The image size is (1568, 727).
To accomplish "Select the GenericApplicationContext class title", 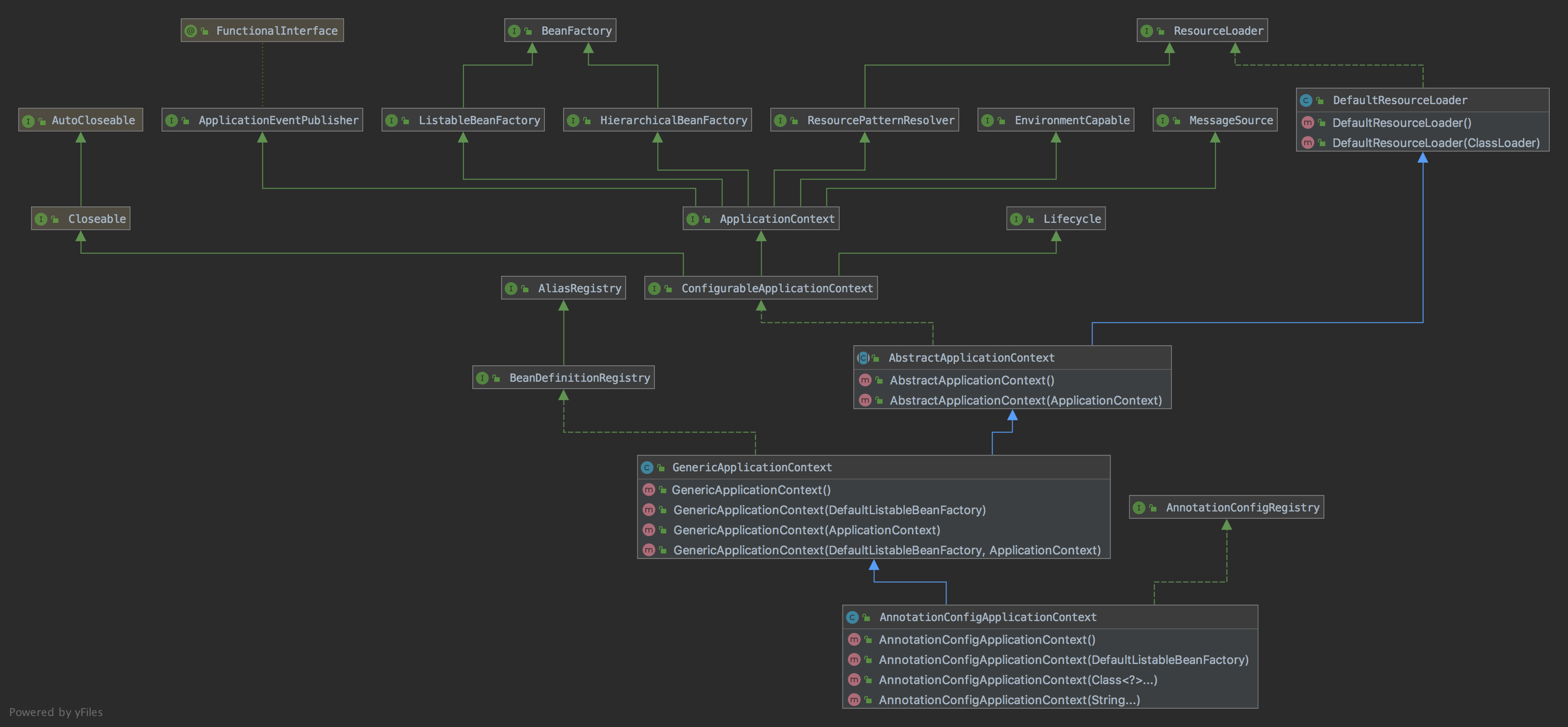I will 752,468.
